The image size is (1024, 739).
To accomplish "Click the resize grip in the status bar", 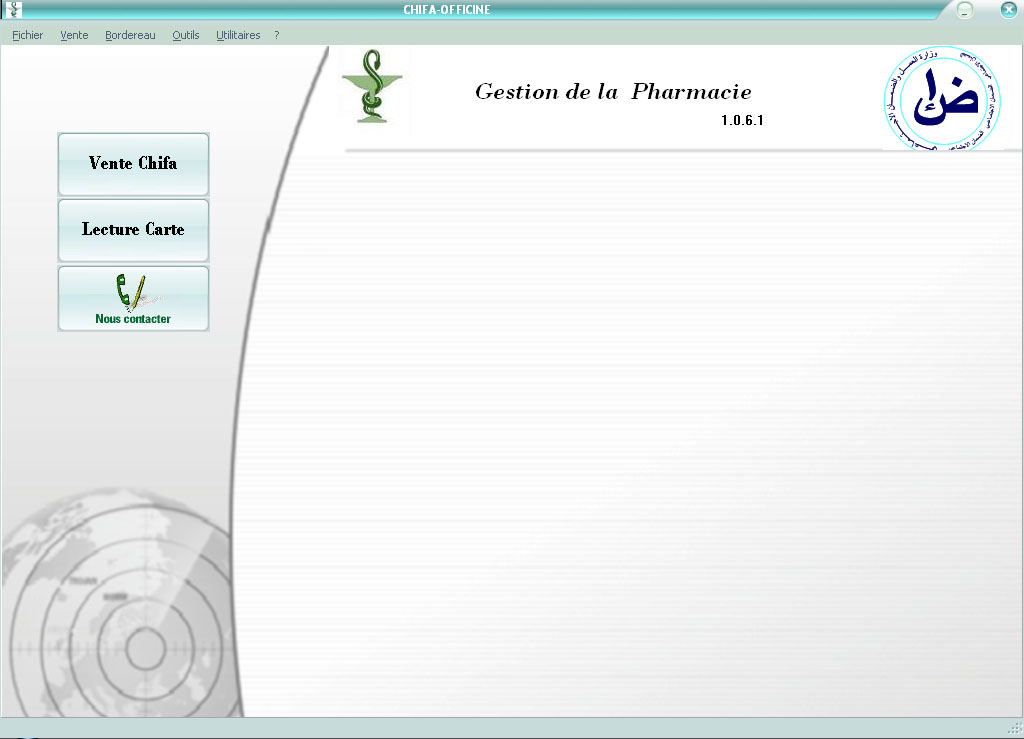I will (1016, 728).
